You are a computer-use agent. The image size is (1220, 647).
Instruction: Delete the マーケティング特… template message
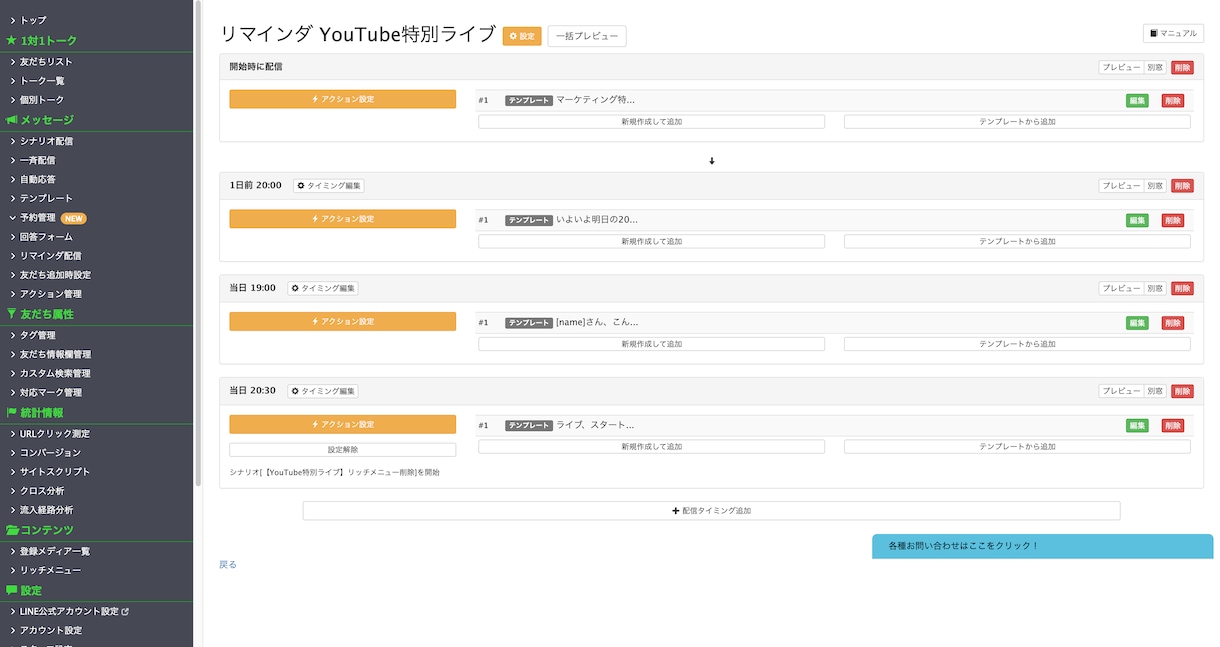(x=1172, y=101)
